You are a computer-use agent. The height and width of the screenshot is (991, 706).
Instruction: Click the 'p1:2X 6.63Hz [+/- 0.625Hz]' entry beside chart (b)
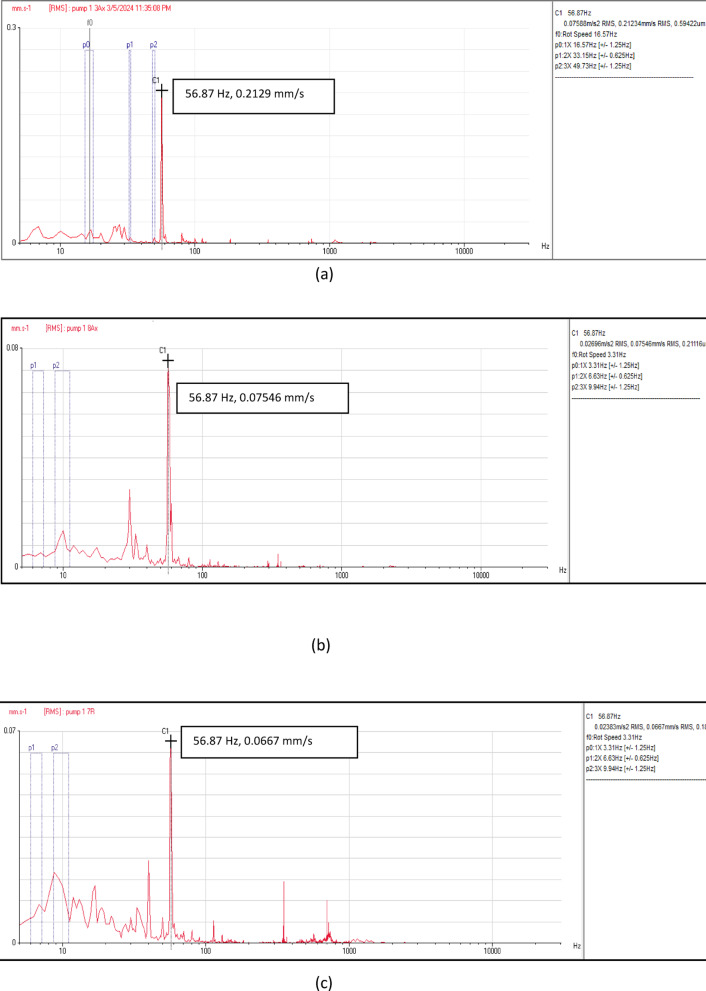click(x=607, y=376)
